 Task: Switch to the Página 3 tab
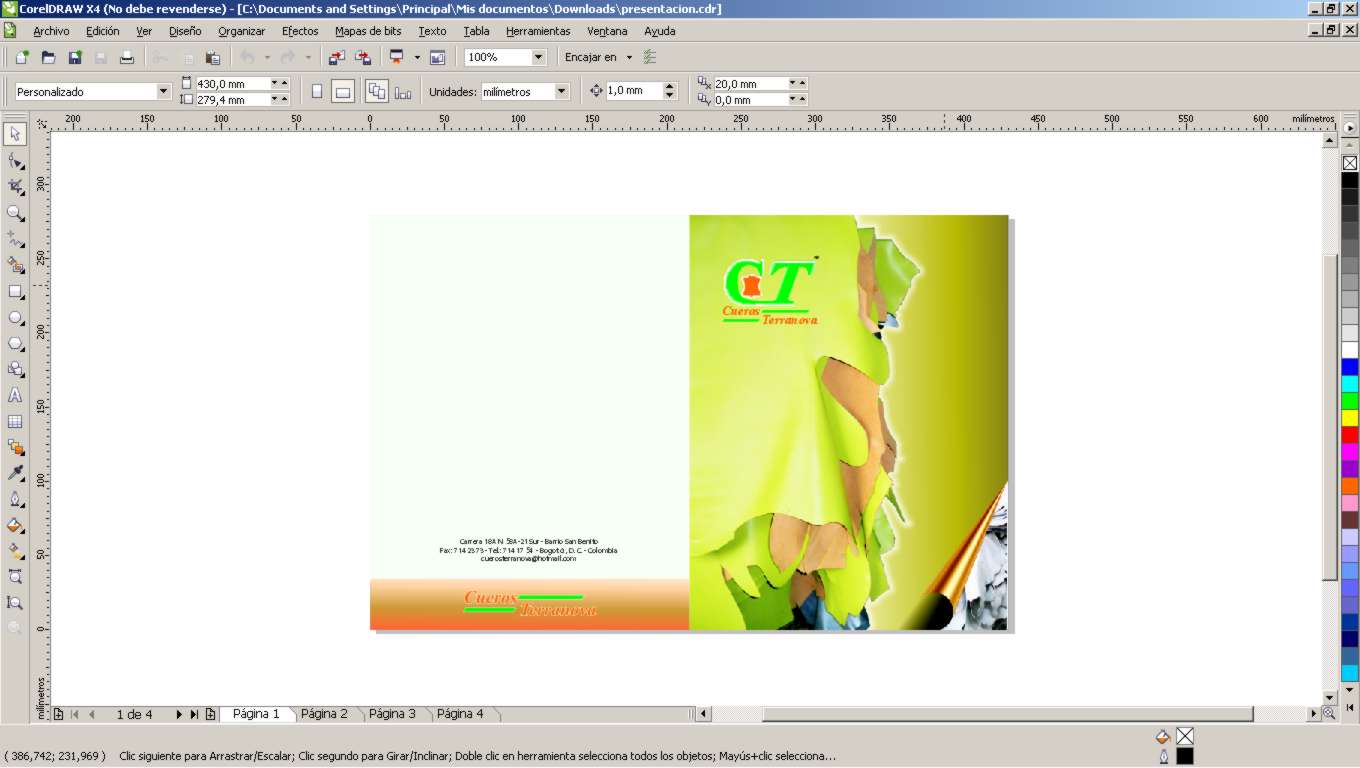click(x=392, y=714)
